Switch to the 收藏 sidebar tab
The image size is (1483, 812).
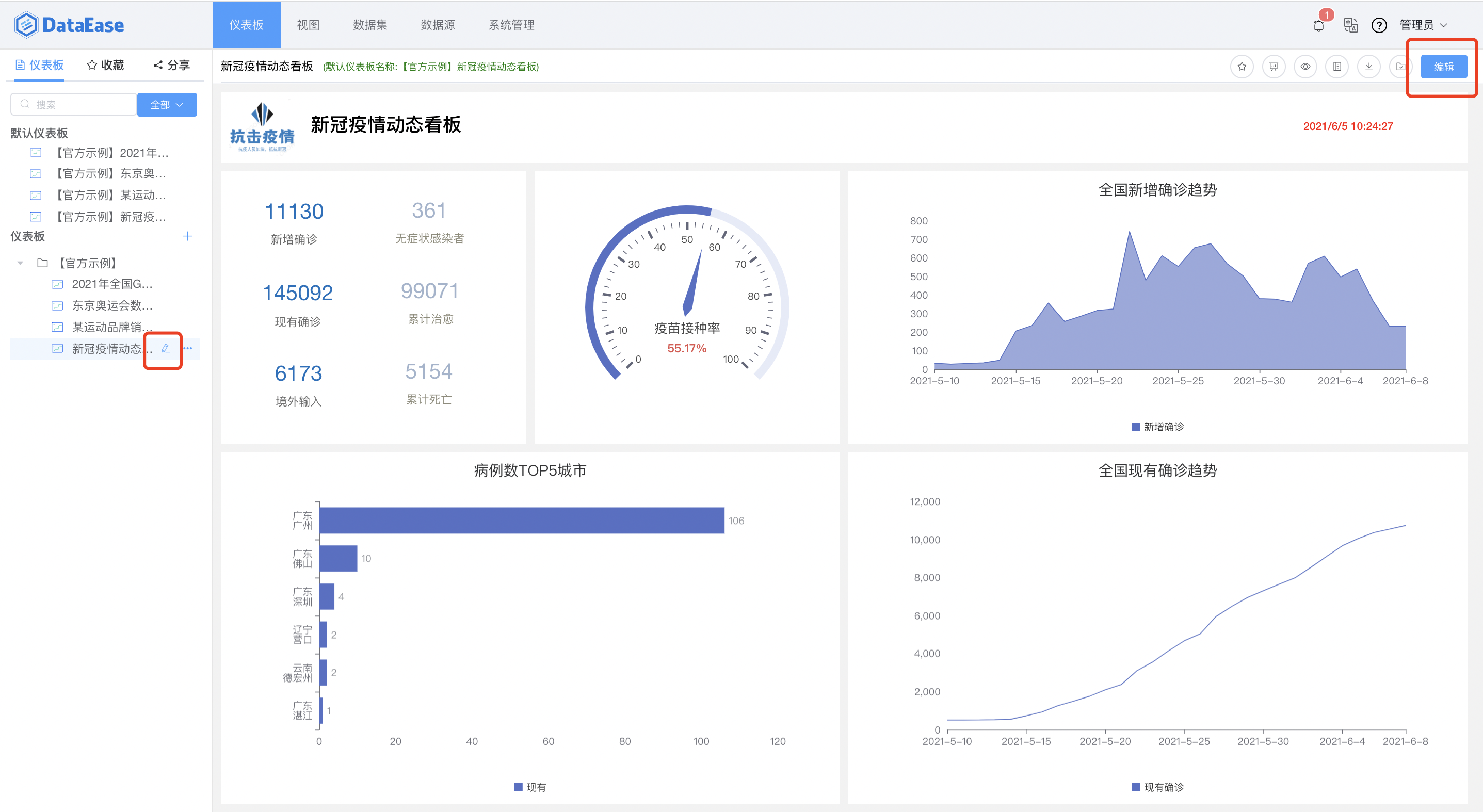tap(105, 64)
